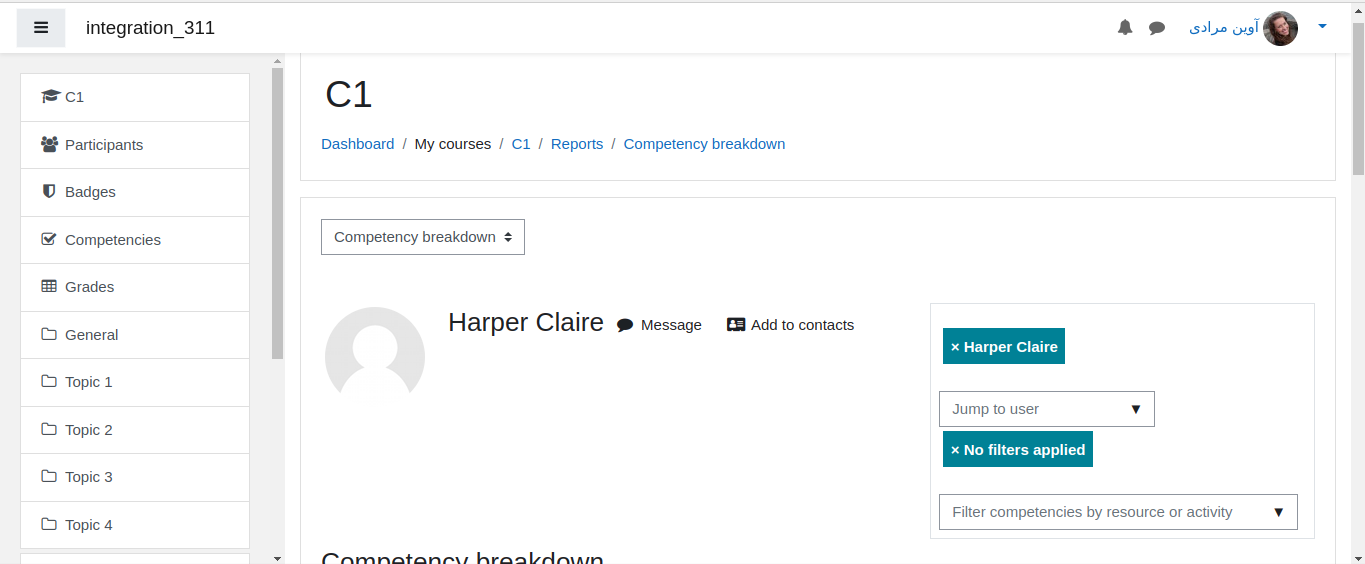Click the user profile avatar in header

pyautogui.click(x=1281, y=28)
